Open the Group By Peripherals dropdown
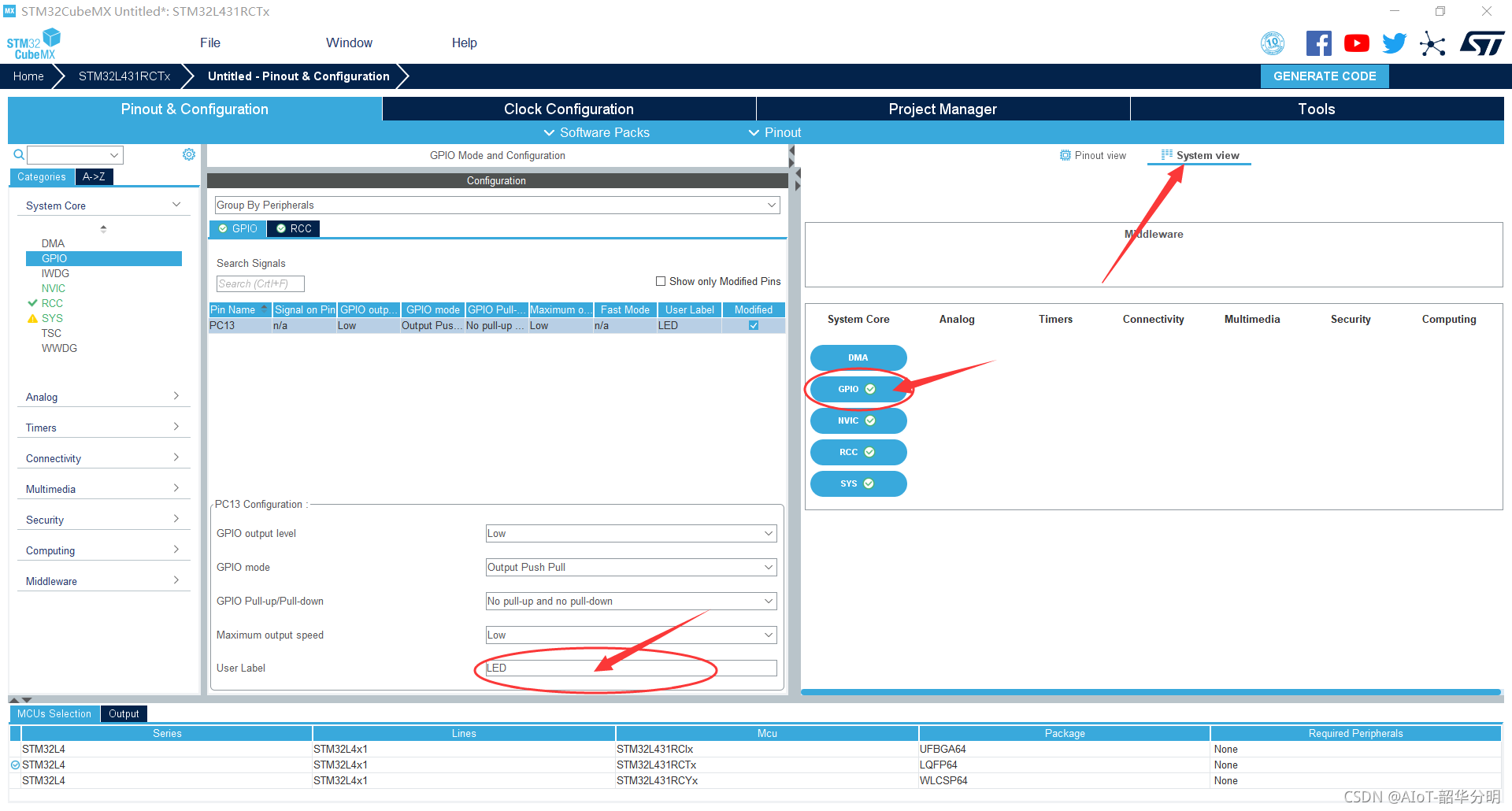This screenshot has height=811, width=1512. (x=497, y=205)
